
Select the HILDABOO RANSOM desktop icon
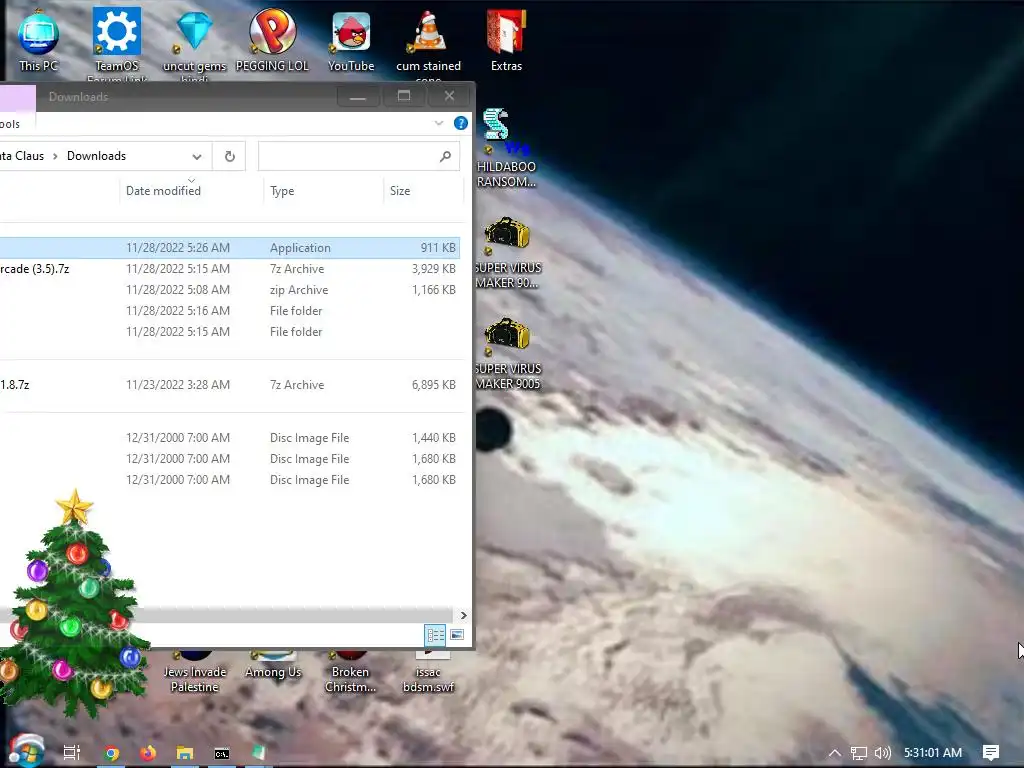pyautogui.click(x=505, y=148)
